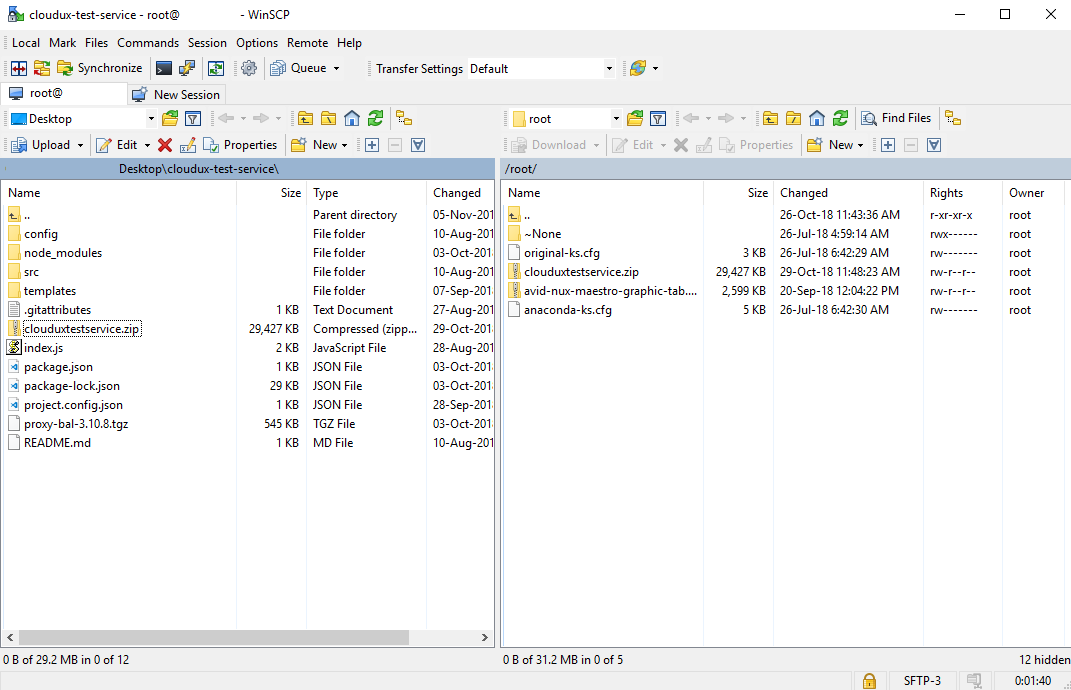
Task: Click local Invert Selection icon
Action: pos(419,145)
